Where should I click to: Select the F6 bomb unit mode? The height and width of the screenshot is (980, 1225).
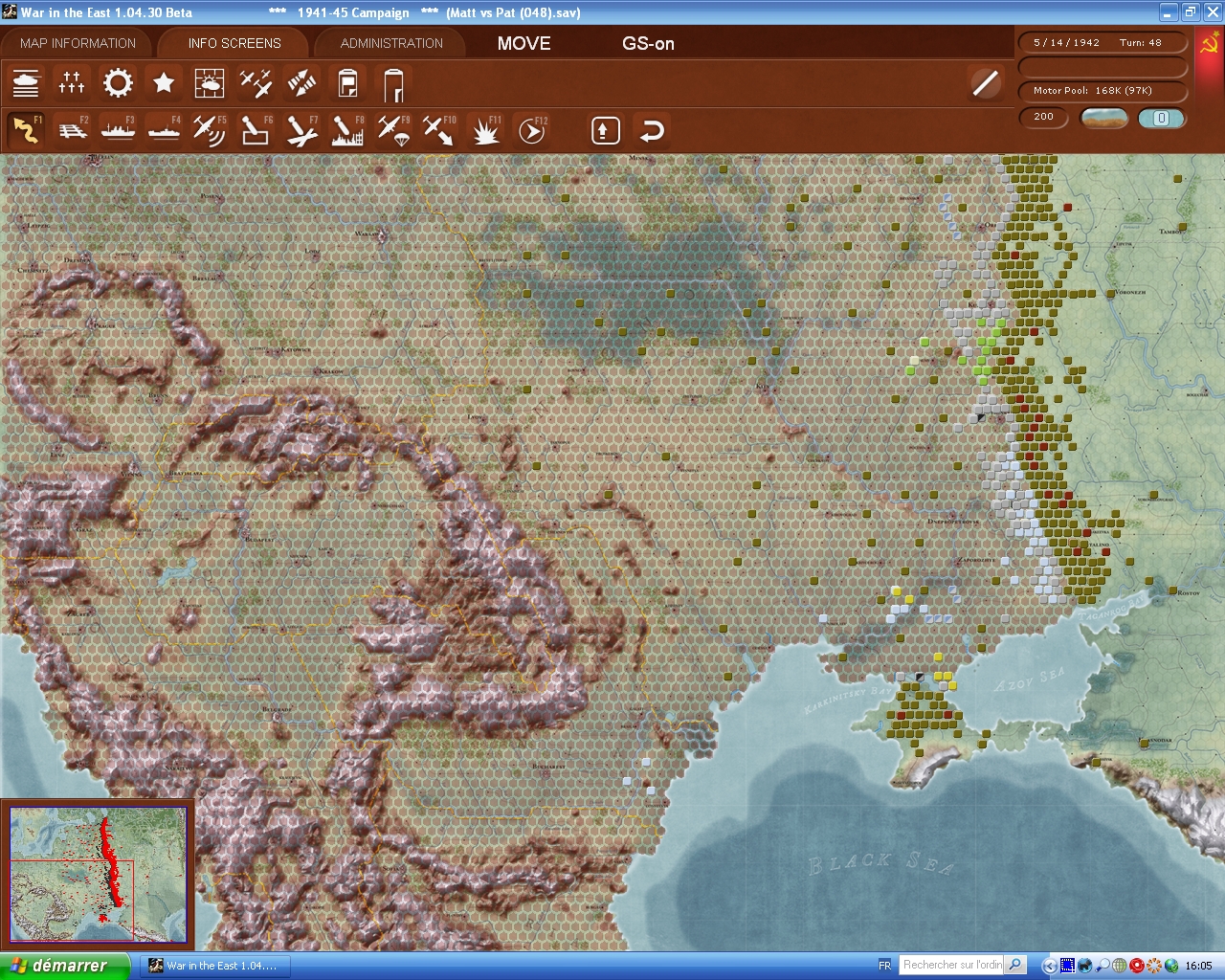tap(256, 130)
